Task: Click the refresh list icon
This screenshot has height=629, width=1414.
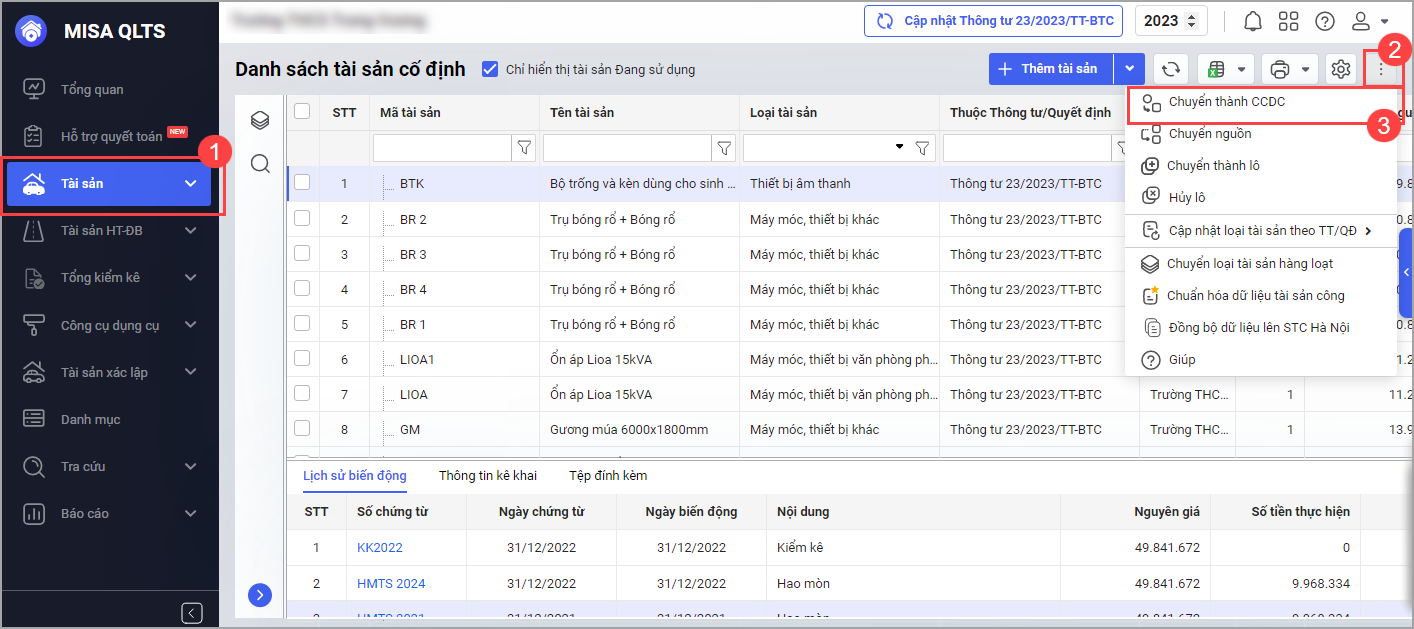Action: [x=1171, y=69]
